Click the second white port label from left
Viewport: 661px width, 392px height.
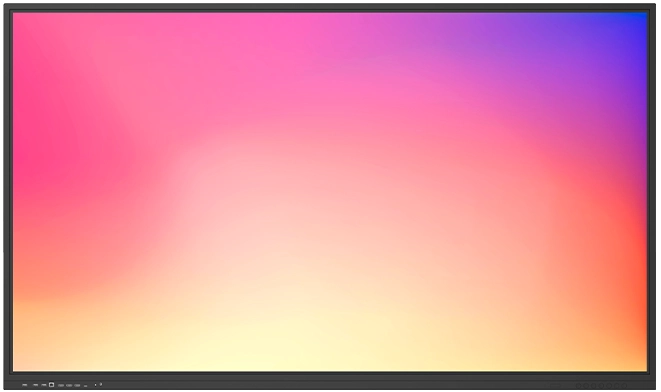(35, 385)
